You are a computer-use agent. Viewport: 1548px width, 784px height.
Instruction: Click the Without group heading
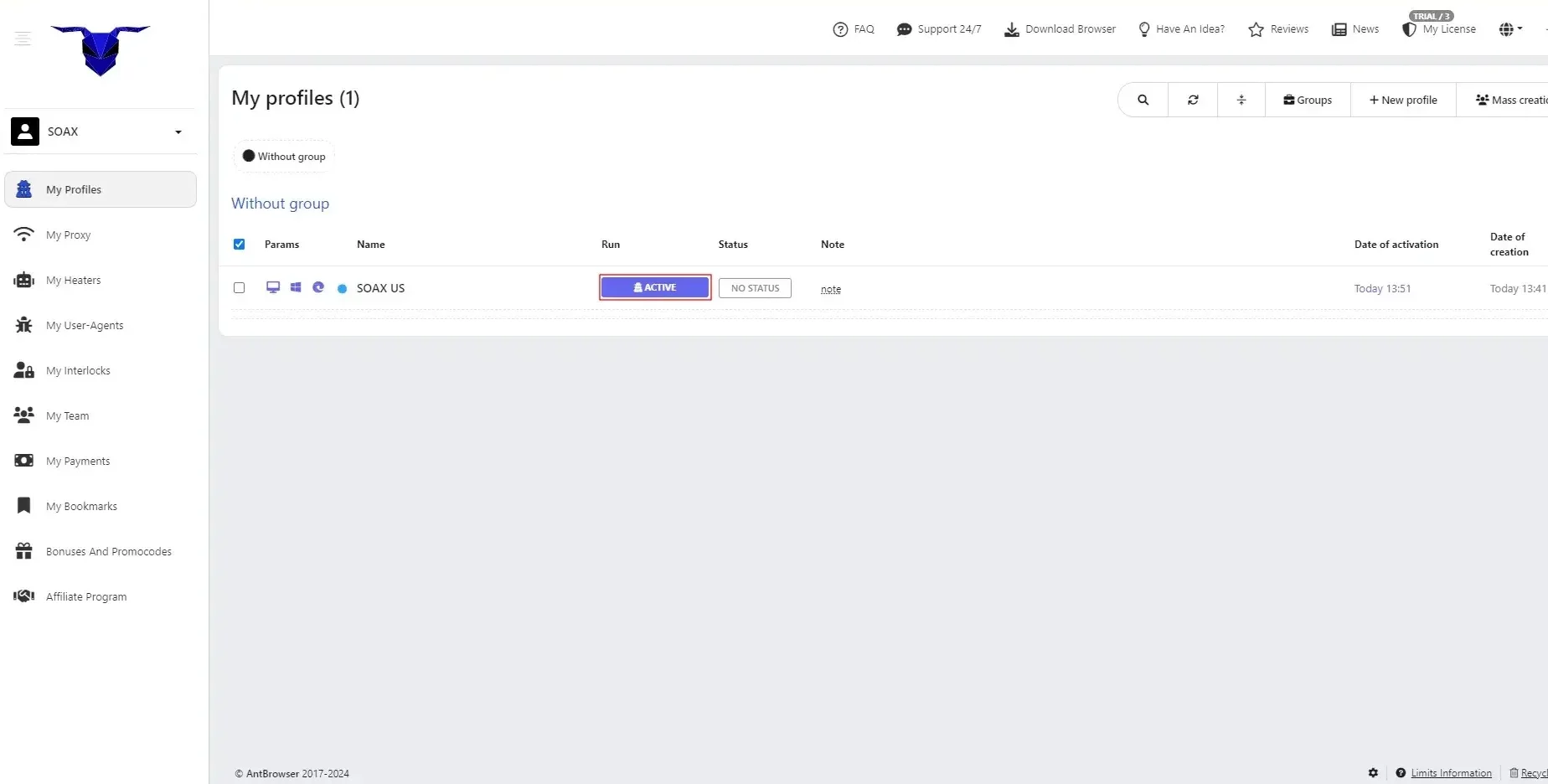[280, 204]
